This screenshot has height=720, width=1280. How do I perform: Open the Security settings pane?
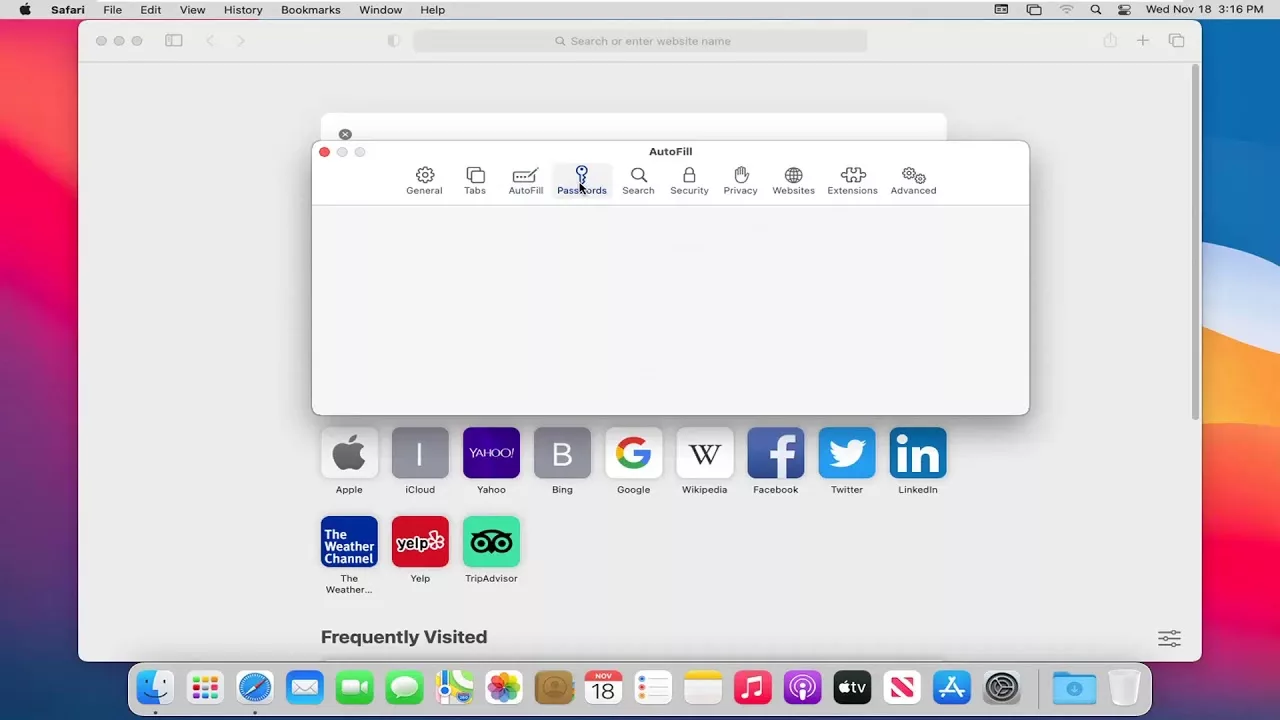[x=689, y=178]
